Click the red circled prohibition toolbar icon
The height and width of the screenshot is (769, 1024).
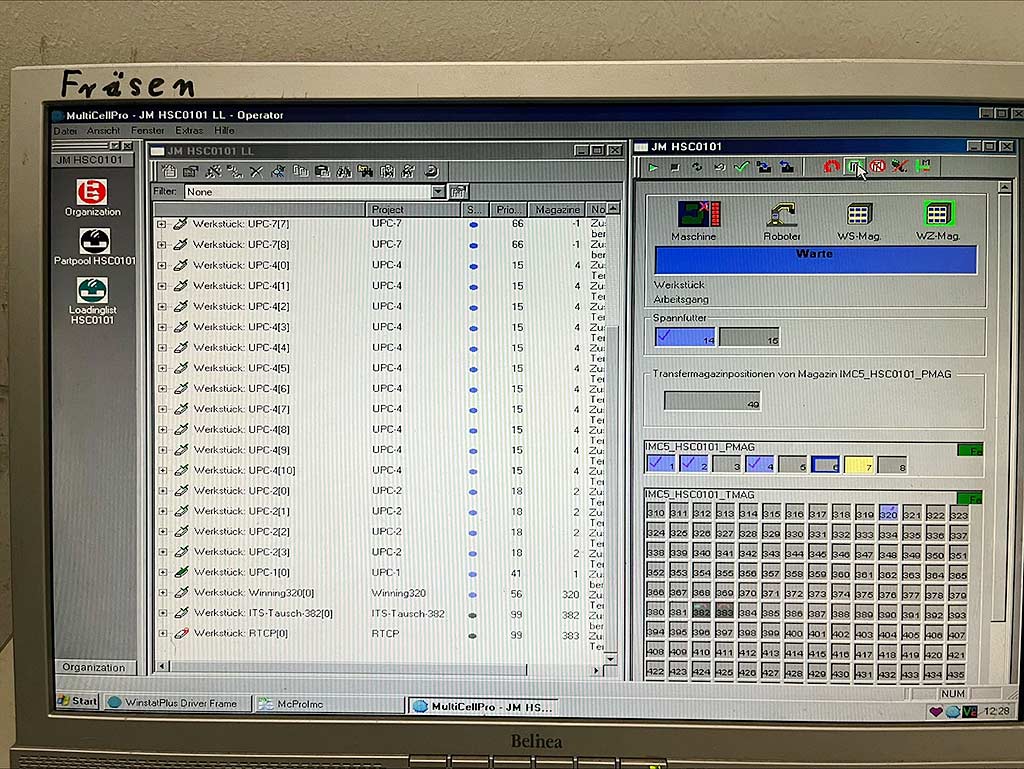click(x=877, y=166)
